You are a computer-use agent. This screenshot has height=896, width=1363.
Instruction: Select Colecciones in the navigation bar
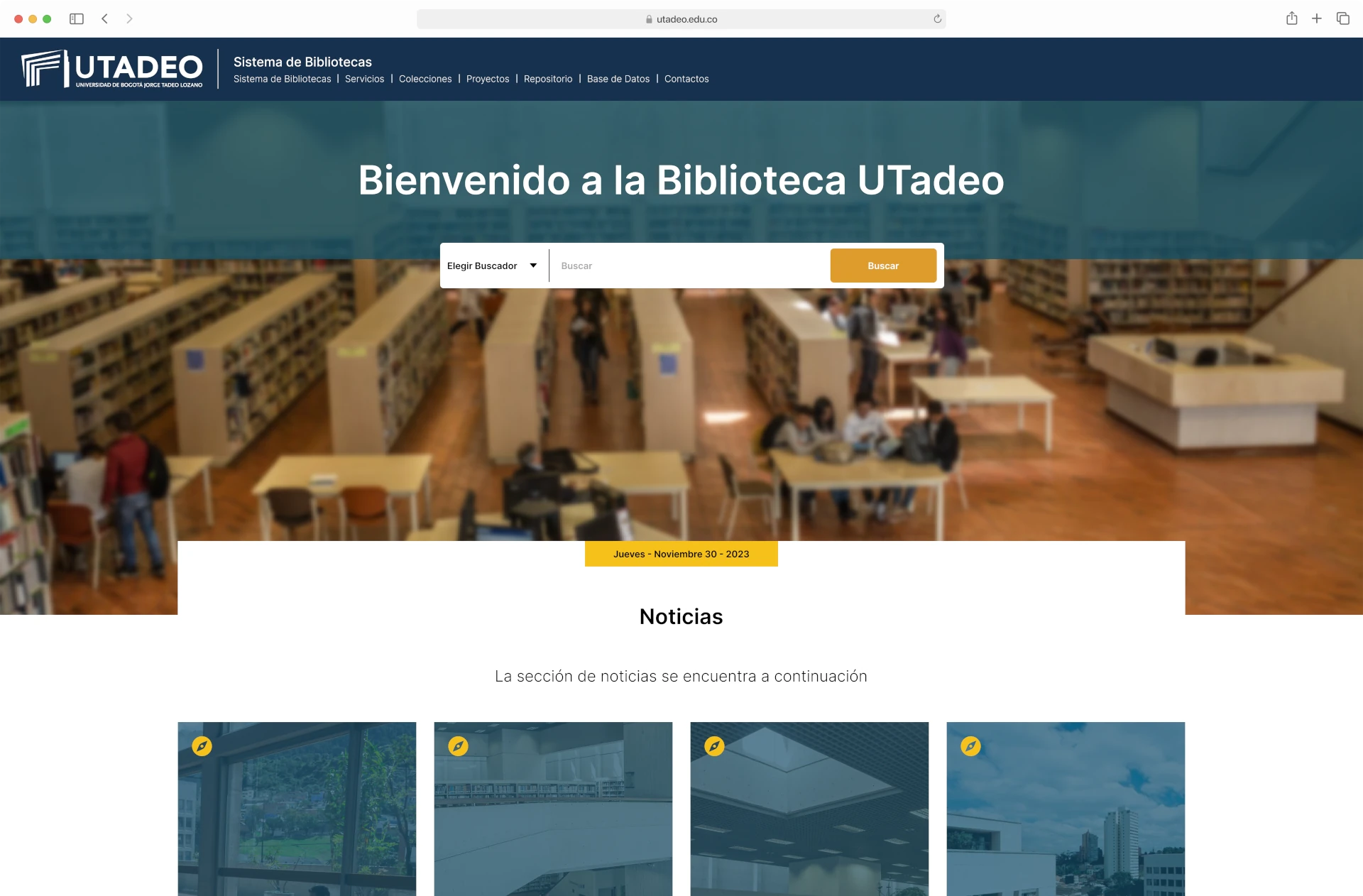pyautogui.click(x=425, y=79)
